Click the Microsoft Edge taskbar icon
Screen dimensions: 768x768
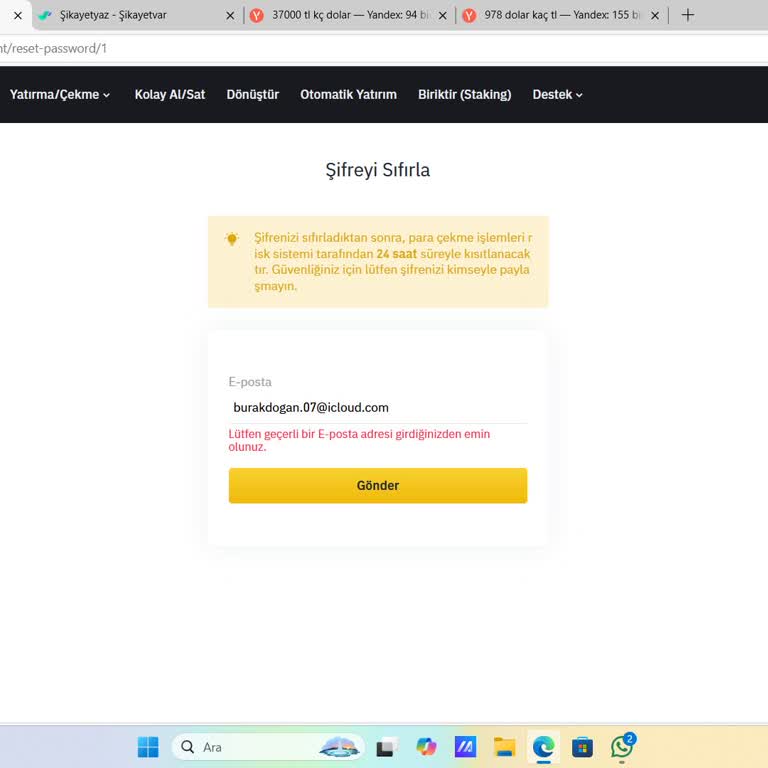point(544,747)
